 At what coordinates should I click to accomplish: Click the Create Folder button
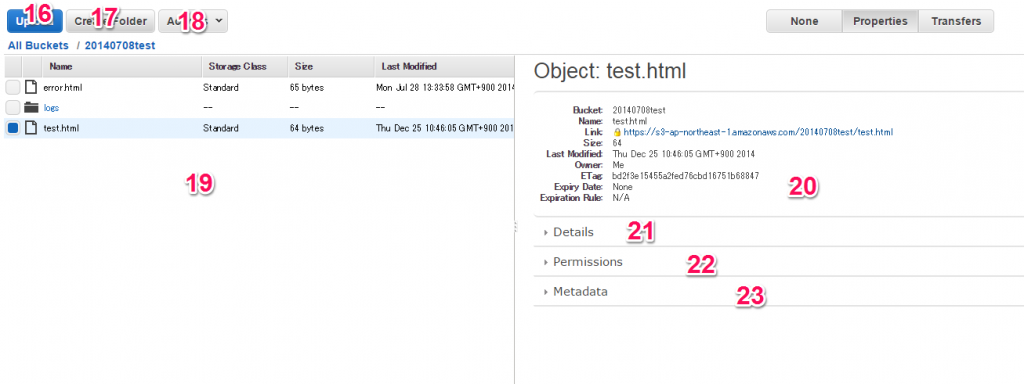click(110, 21)
